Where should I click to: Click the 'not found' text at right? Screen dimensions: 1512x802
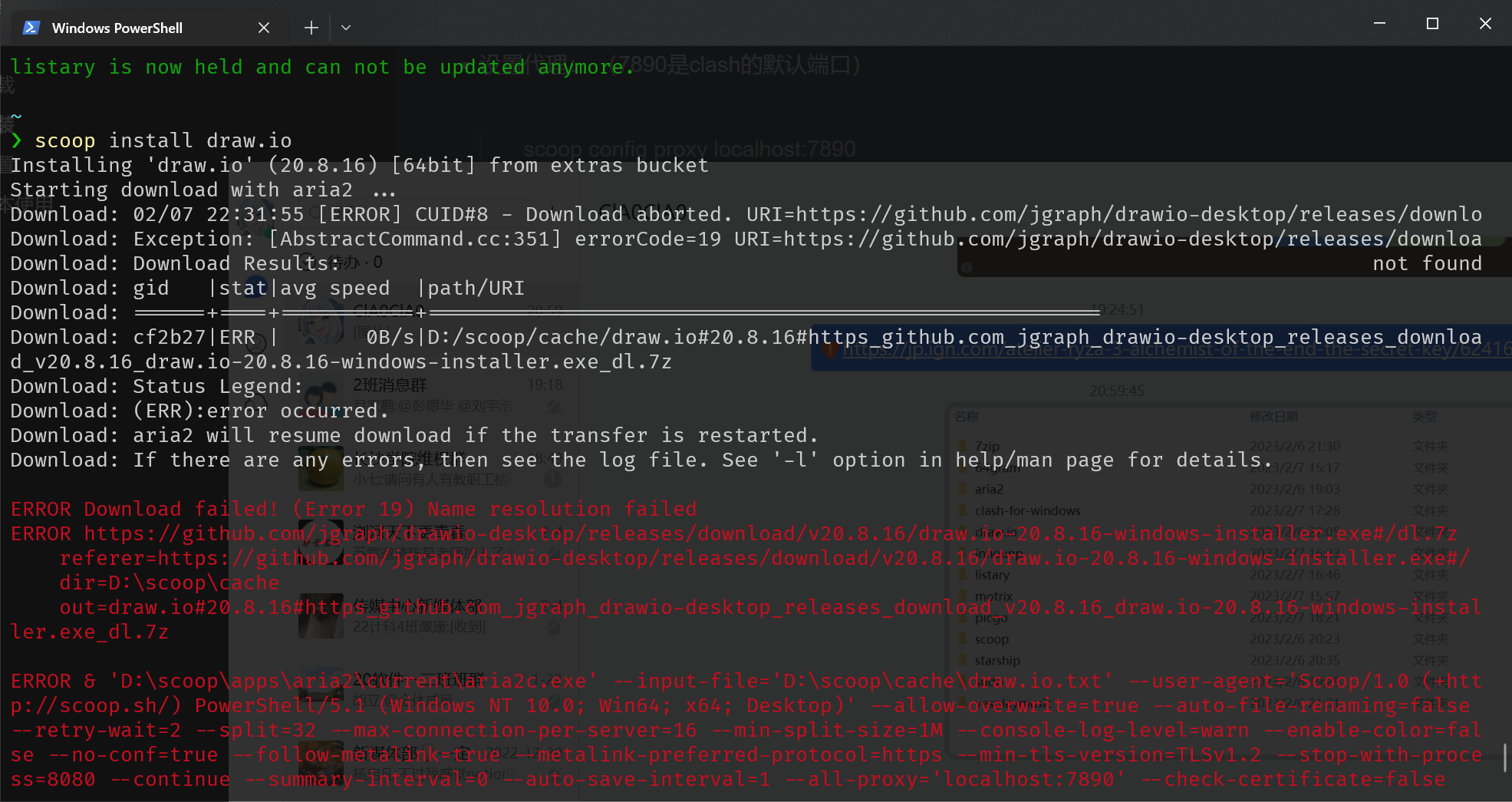[x=1428, y=263]
